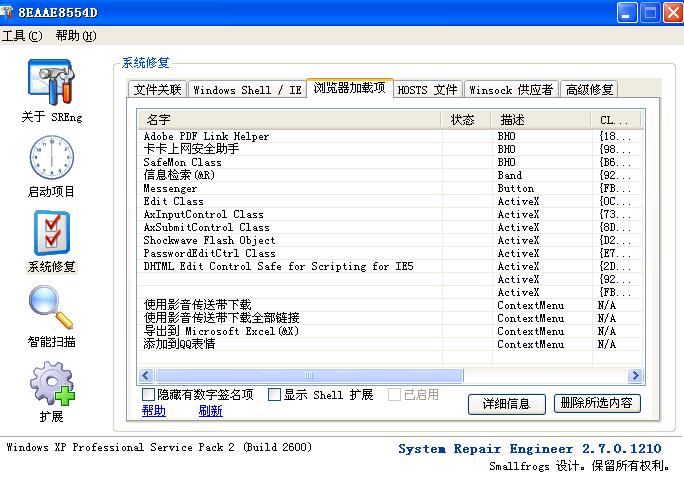Screen dimensions: 684x479
Task: Click the 系统修复 sidebar label
Action: click(x=51, y=266)
